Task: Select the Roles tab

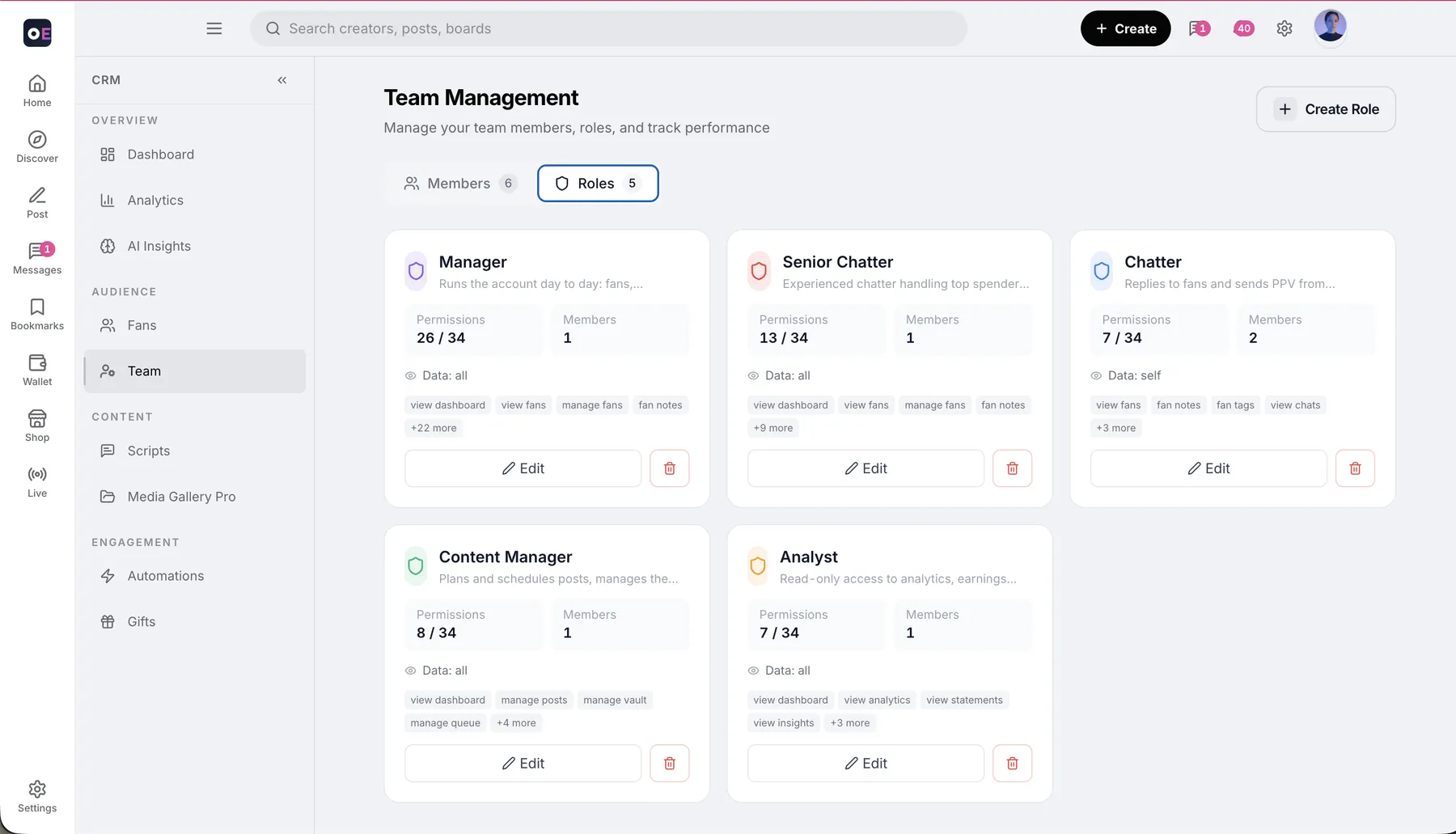Action: (x=598, y=184)
